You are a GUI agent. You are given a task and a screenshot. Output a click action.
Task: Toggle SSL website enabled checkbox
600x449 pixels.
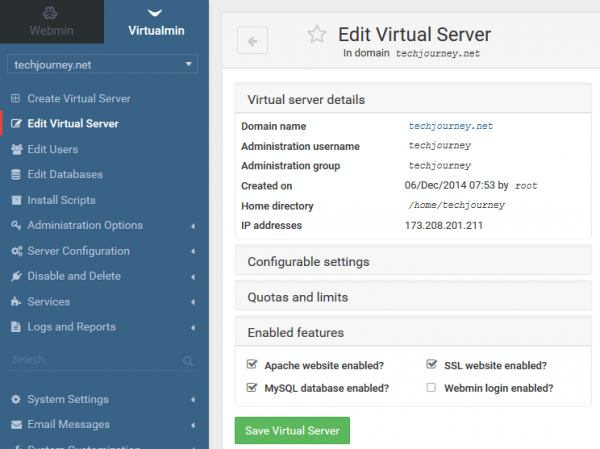click(x=432, y=364)
